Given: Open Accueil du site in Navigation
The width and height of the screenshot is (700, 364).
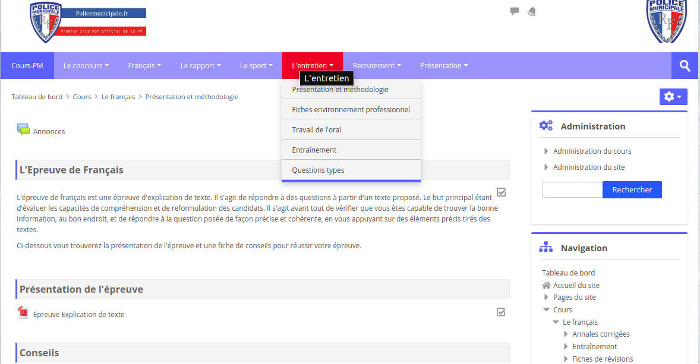Looking at the screenshot, I should pyautogui.click(x=576, y=285).
